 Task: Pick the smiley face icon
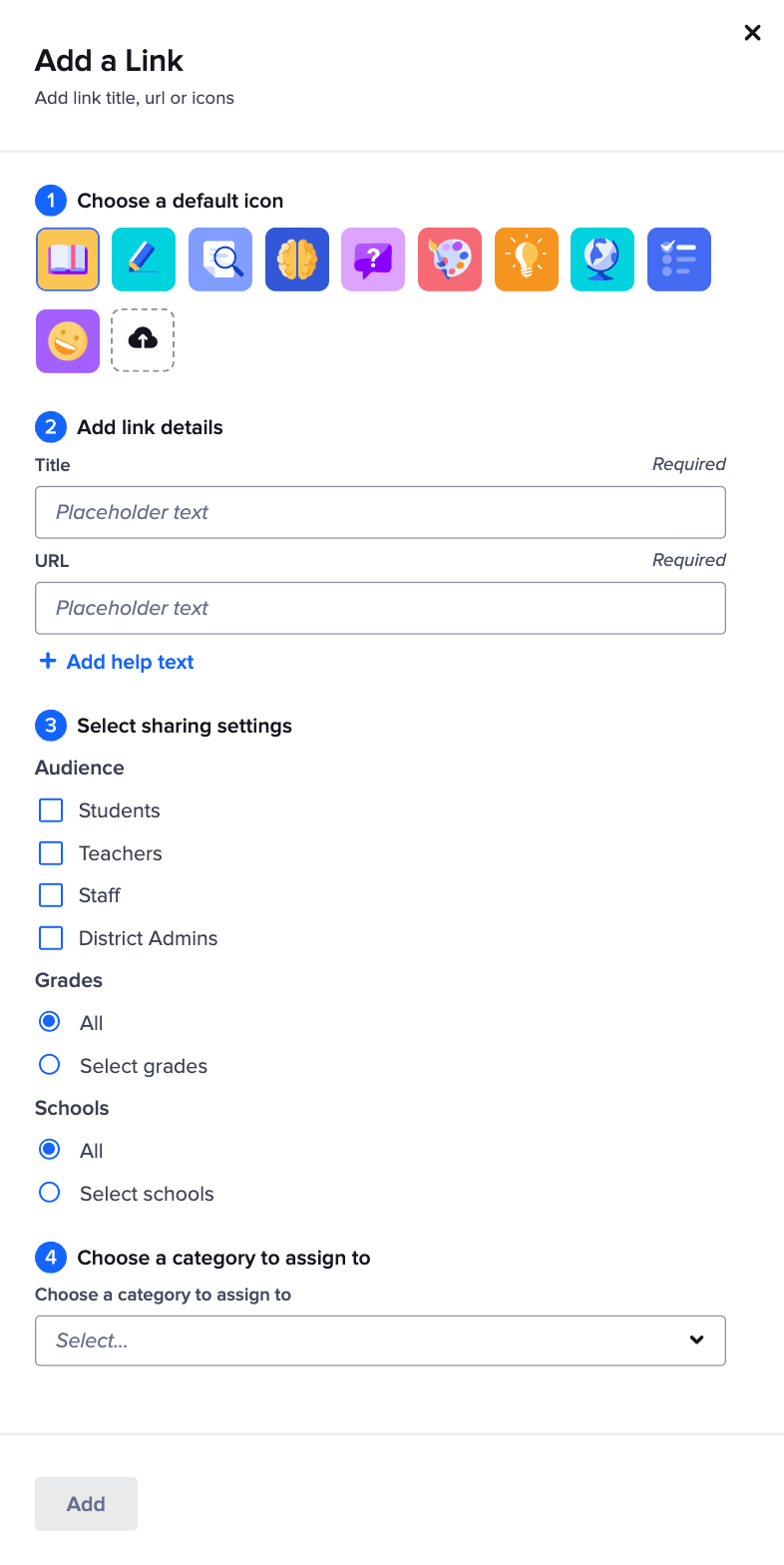click(68, 341)
